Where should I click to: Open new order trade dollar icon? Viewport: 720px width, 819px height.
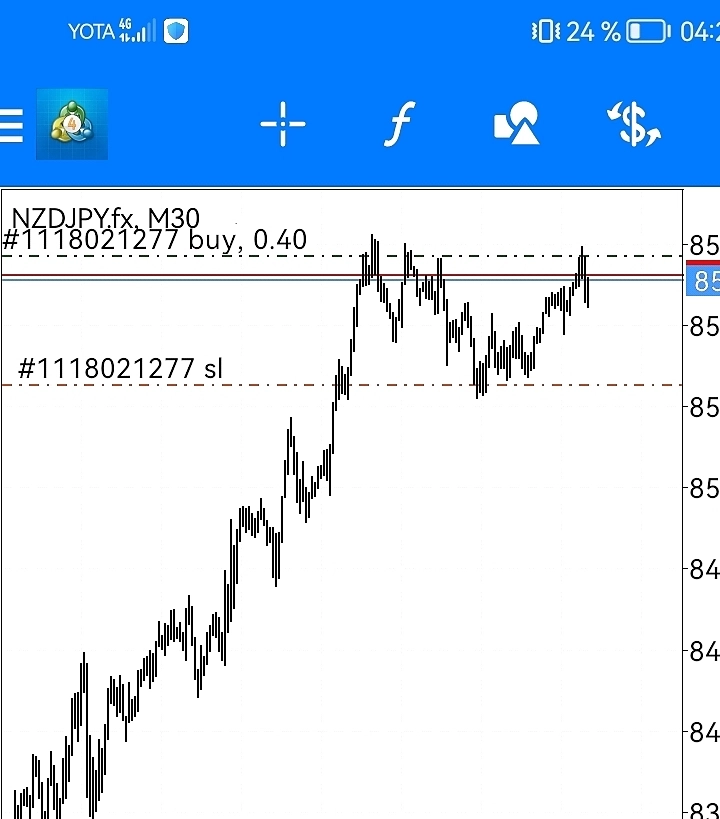[634, 124]
